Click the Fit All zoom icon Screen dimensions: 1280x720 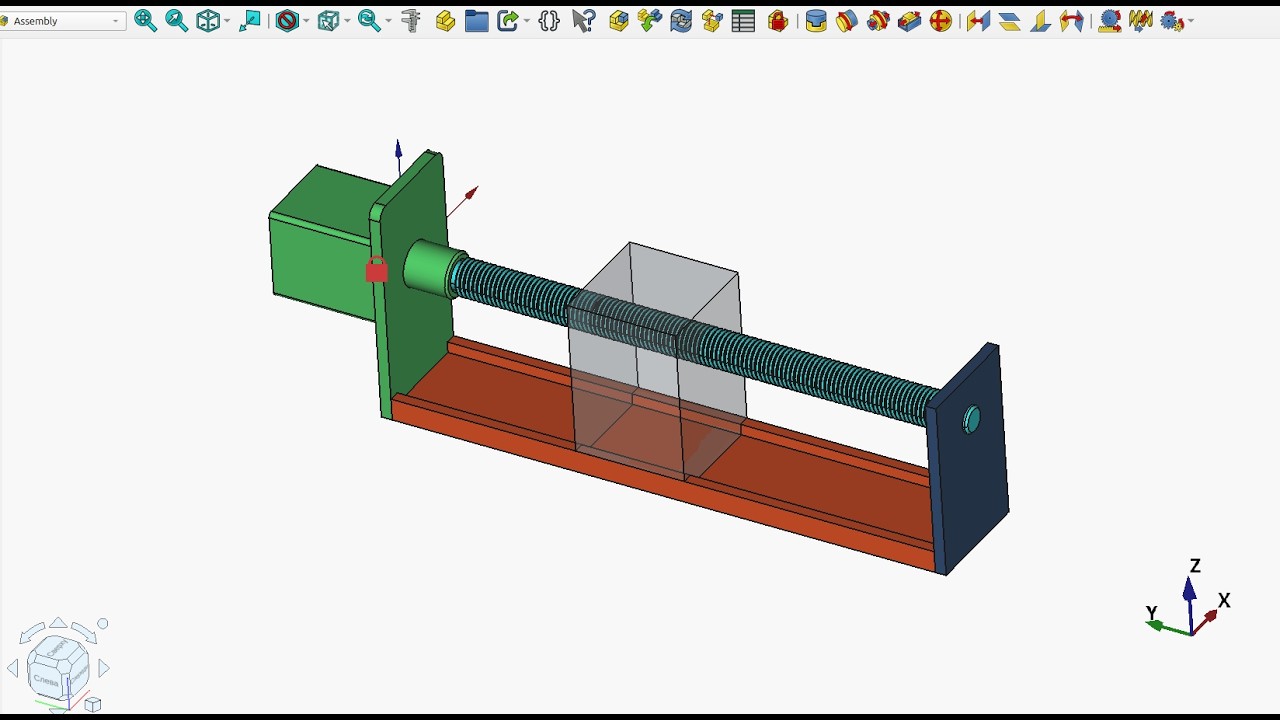(146, 21)
